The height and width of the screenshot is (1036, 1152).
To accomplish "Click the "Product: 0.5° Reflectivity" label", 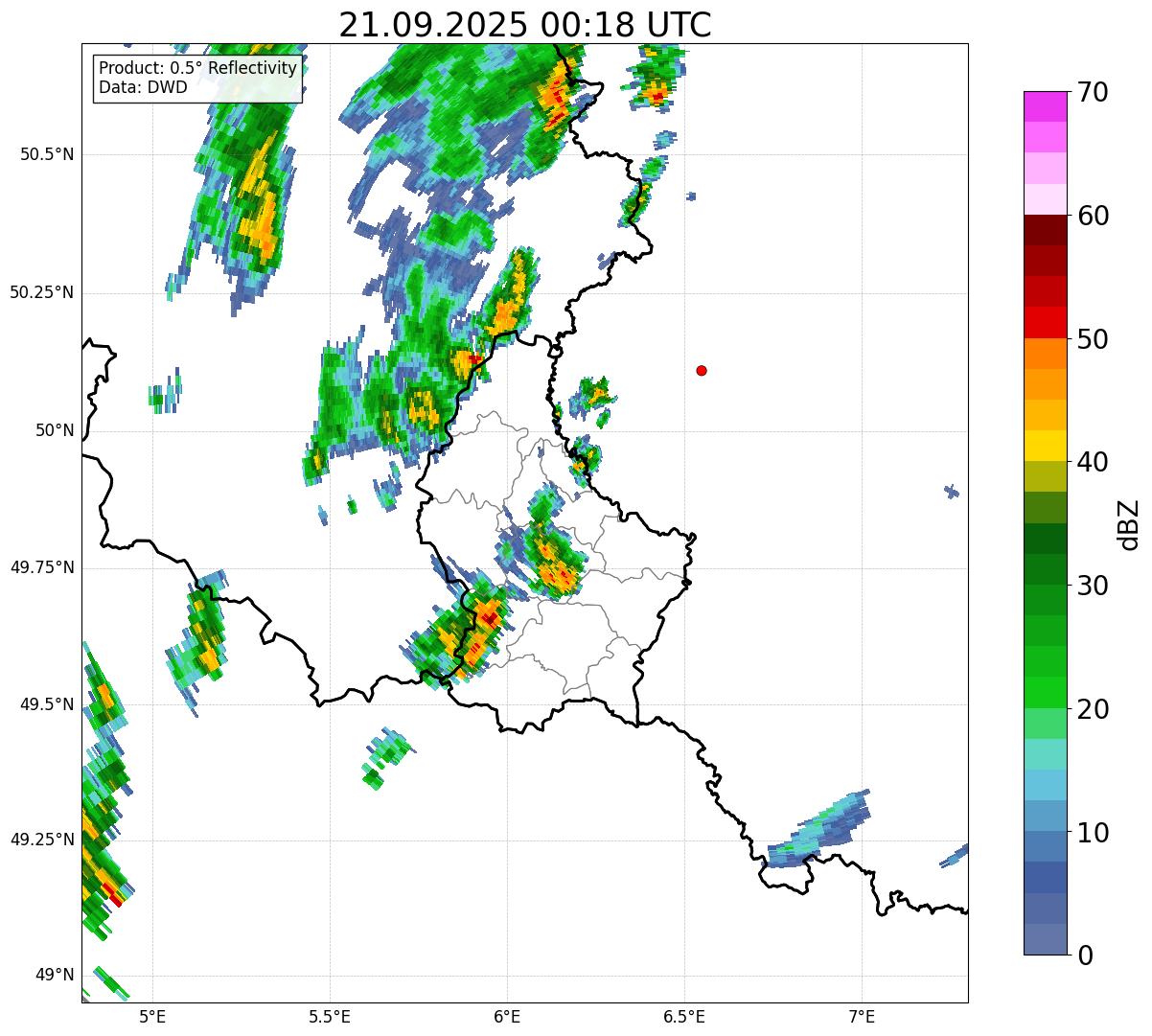I will pos(197,69).
